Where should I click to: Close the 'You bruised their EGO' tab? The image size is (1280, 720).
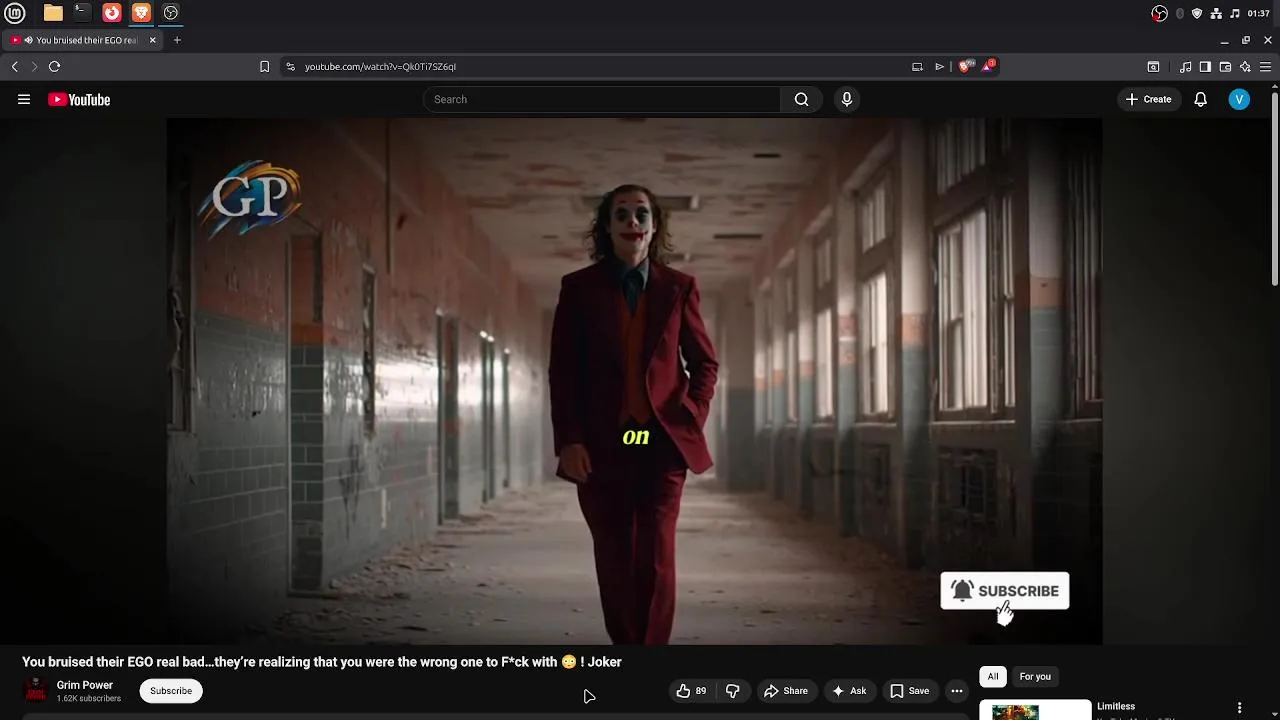tap(153, 40)
